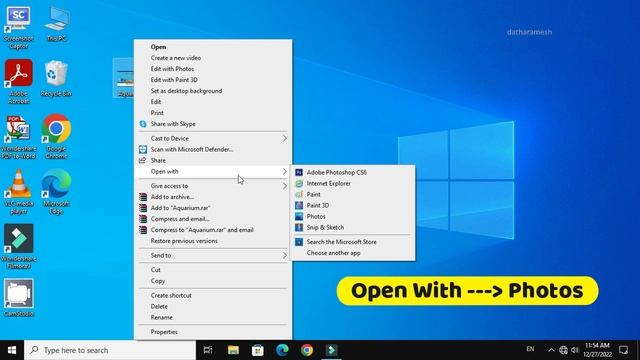Select the This PC desktop icon
Viewport: 640px width, 360px height.
(x=56, y=24)
